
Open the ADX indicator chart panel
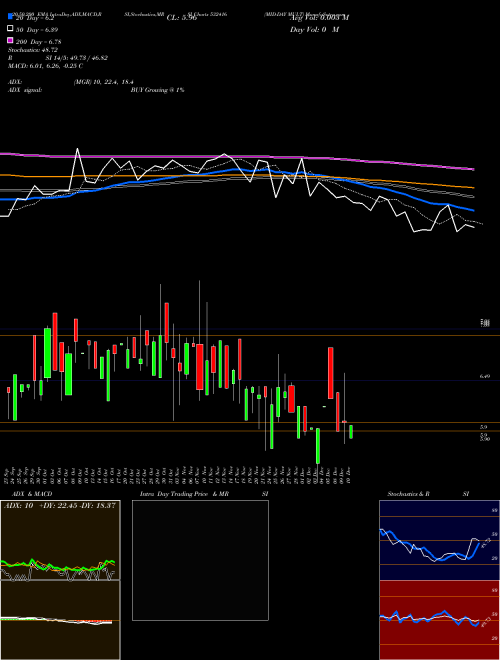click(60, 540)
